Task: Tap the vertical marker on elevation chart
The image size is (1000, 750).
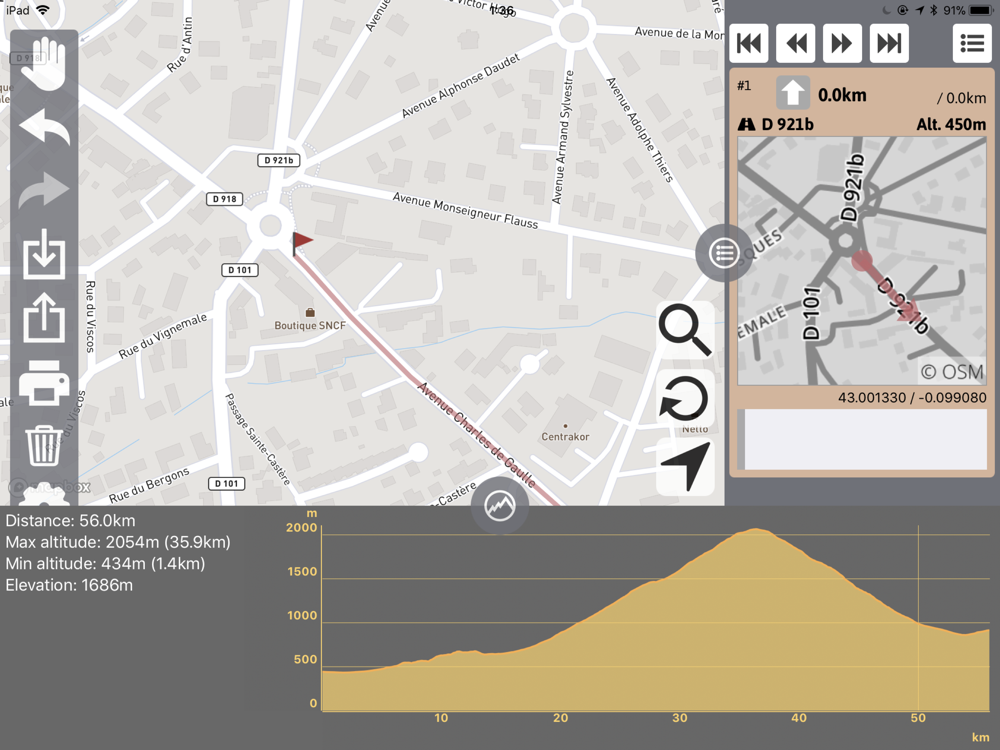Action: (918, 617)
